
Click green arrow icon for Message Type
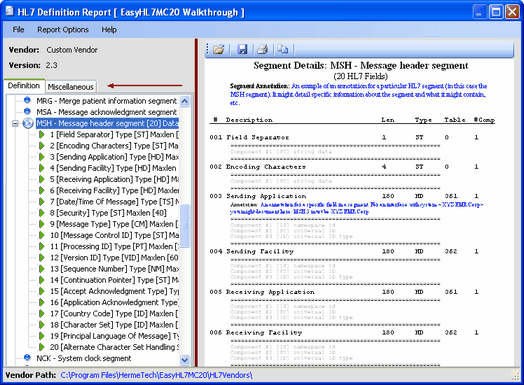tap(42, 224)
